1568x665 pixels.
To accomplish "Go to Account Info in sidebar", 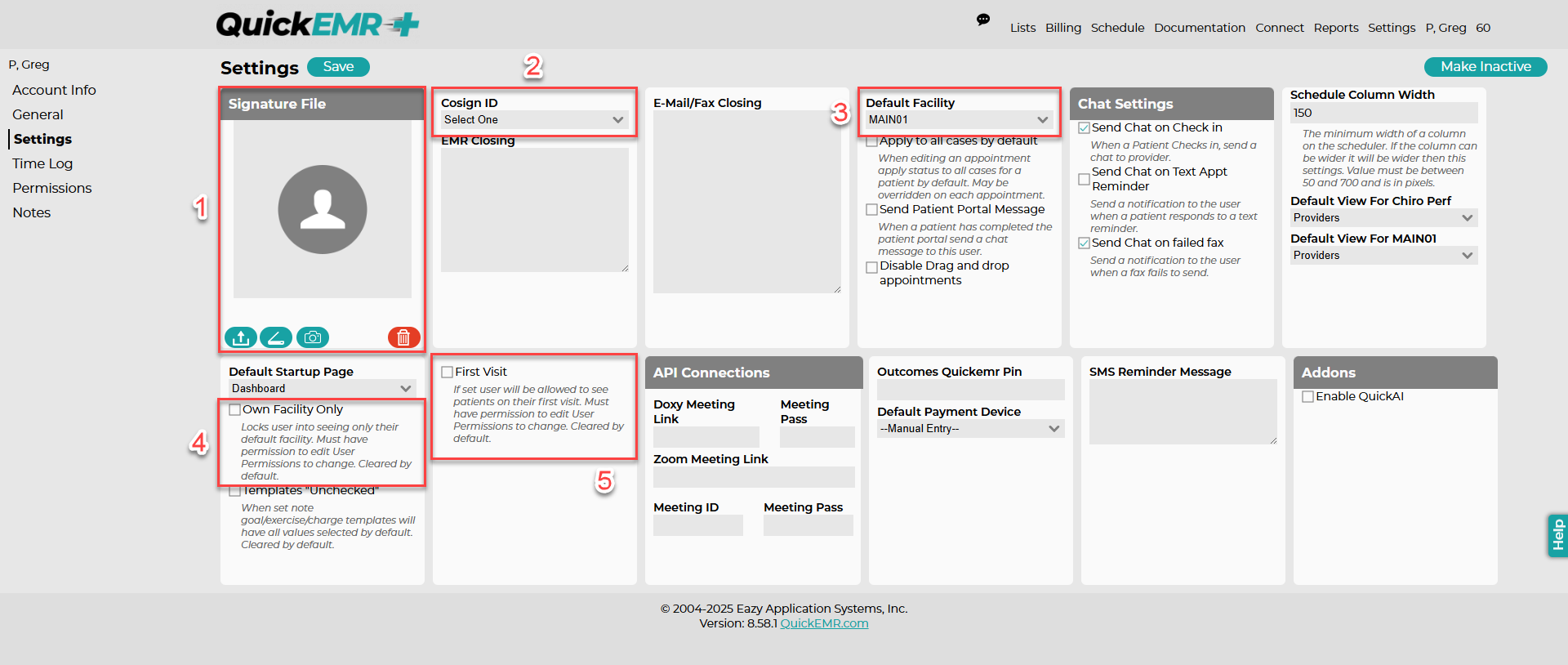I will (x=54, y=90).
